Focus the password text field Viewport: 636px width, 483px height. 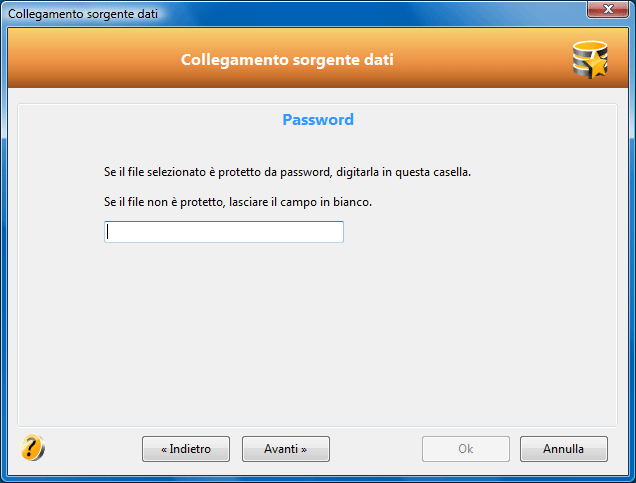[x=224, y=232]
